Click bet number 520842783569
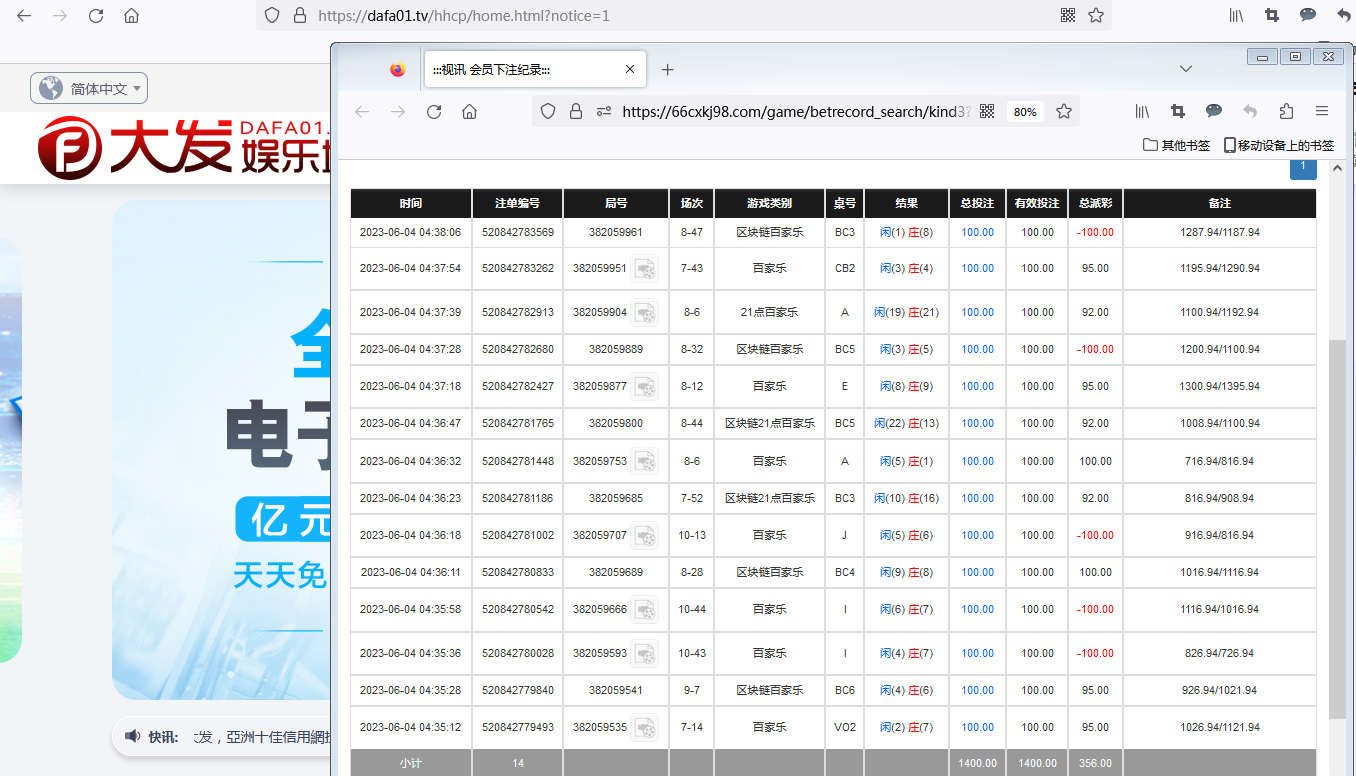 (x=518, y=232)
